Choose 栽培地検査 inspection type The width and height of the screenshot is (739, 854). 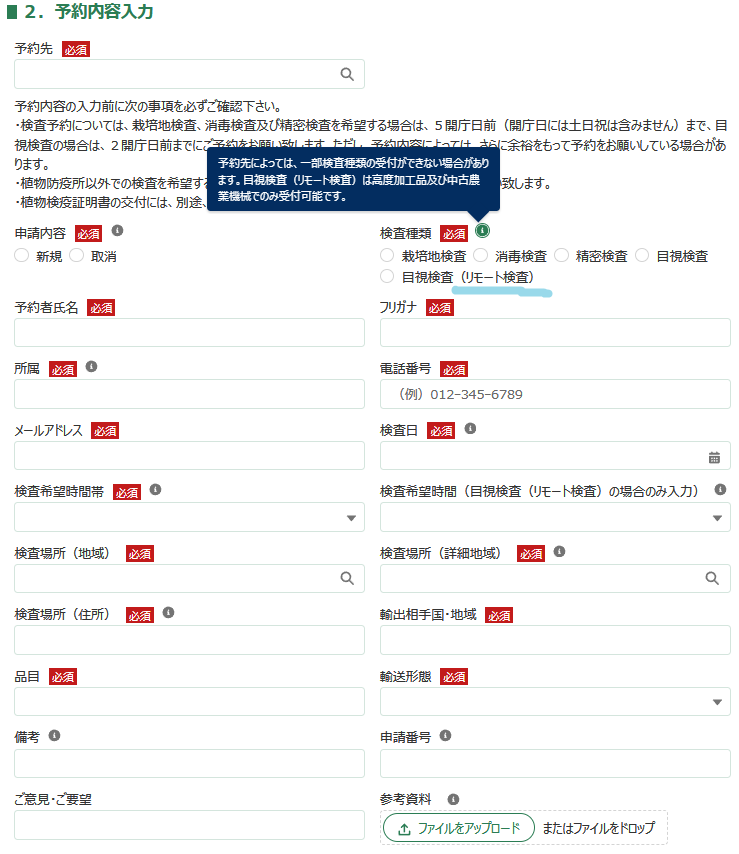(387, 255)
